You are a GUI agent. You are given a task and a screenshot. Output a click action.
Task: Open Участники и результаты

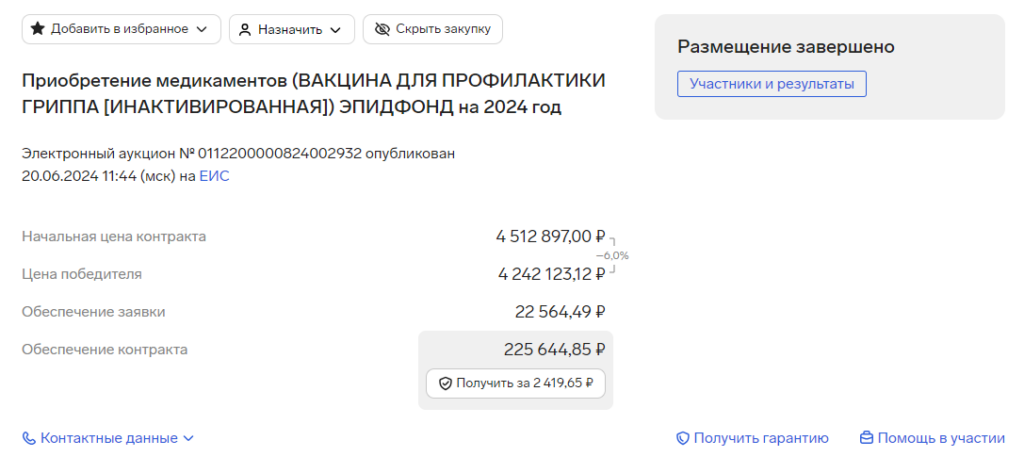click(x=771, y=84)
